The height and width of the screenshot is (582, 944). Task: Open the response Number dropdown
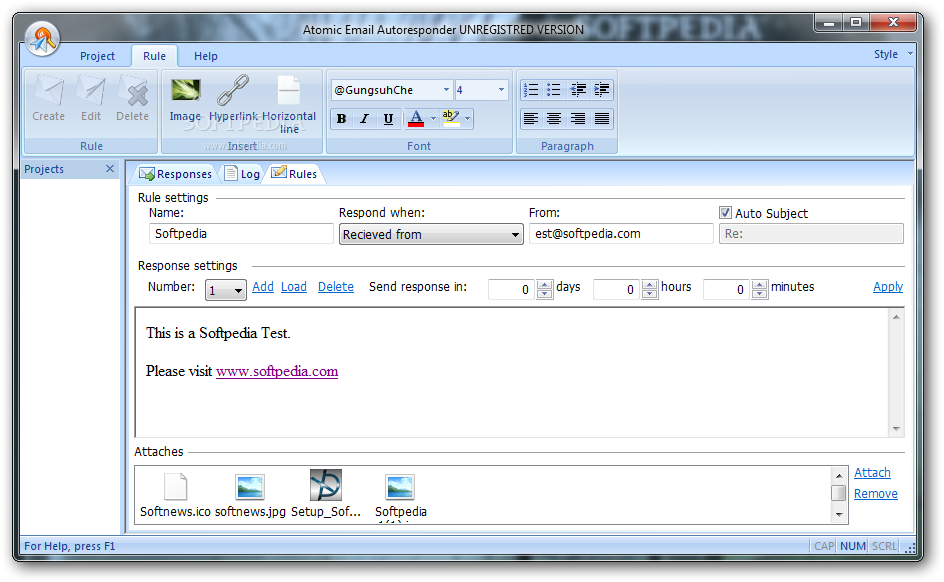click(x=226, y=290)
